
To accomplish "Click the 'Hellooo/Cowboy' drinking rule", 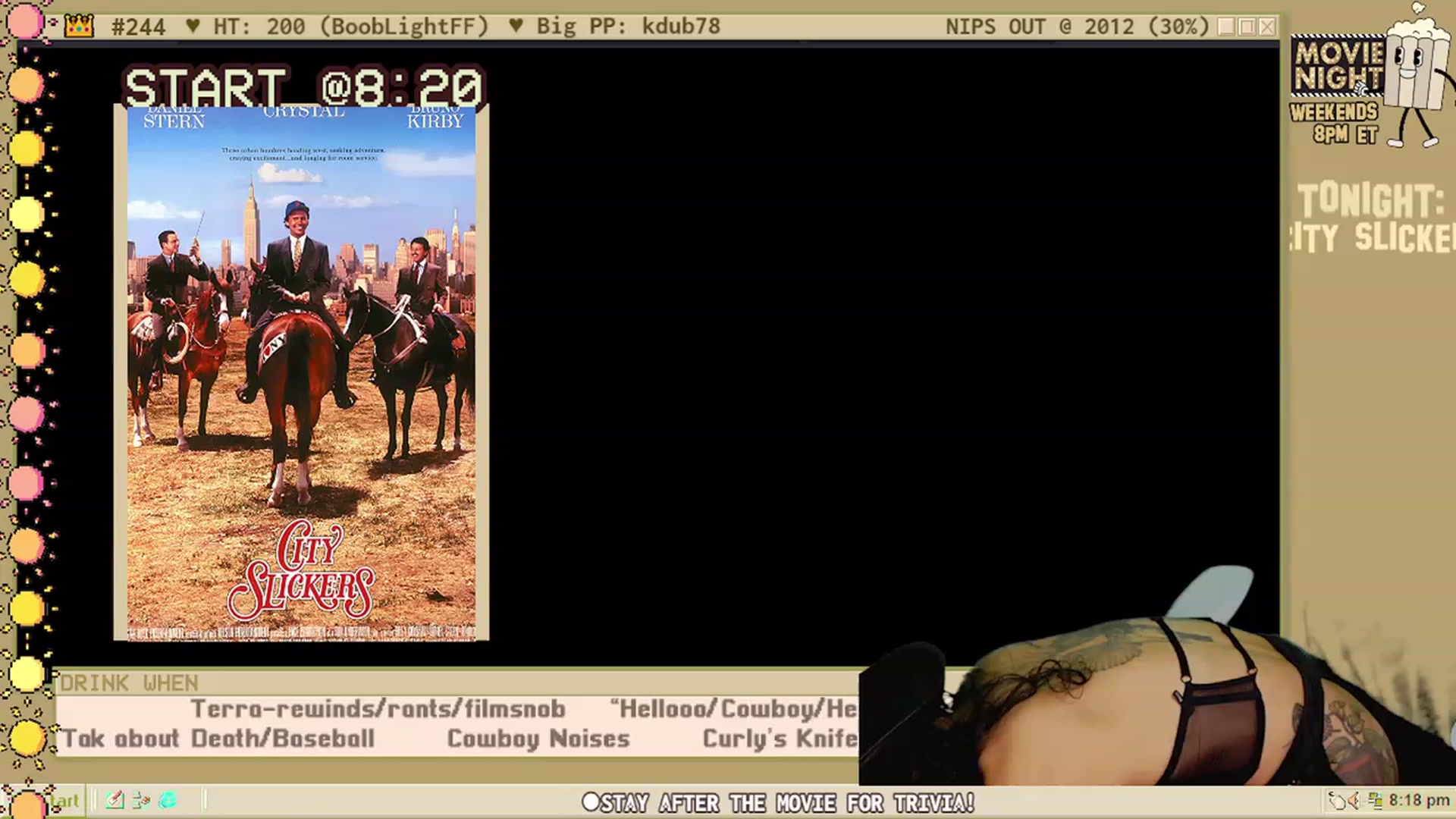I will (x=734, y=709).
